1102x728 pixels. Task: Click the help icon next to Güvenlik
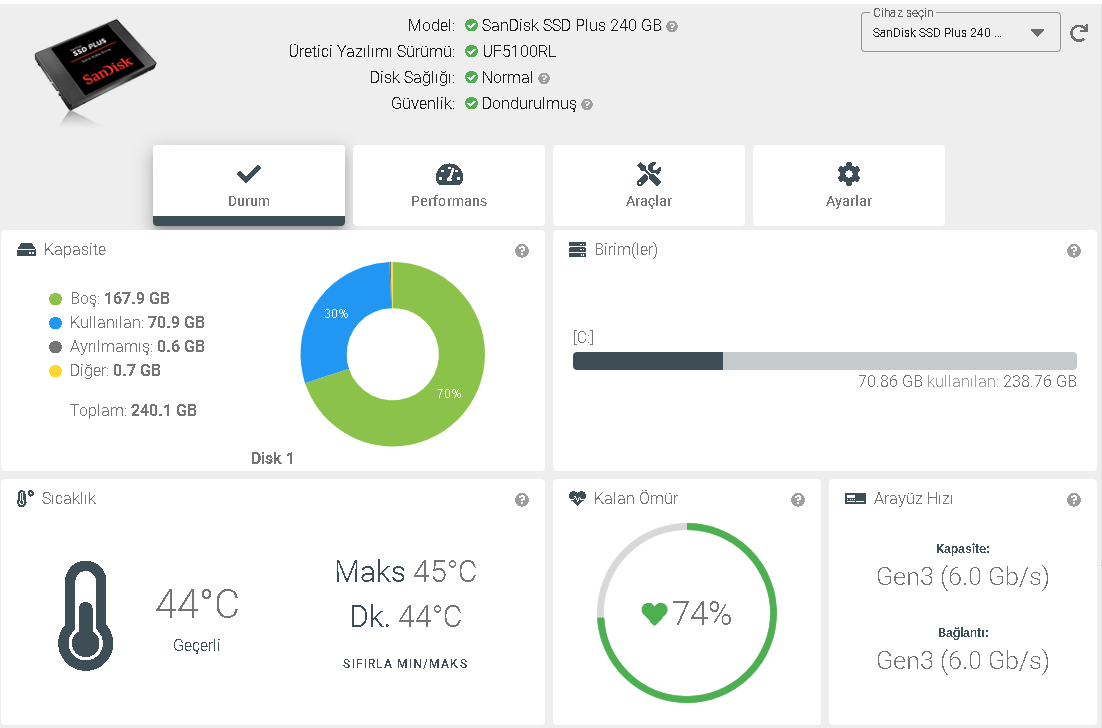(587, 105)
